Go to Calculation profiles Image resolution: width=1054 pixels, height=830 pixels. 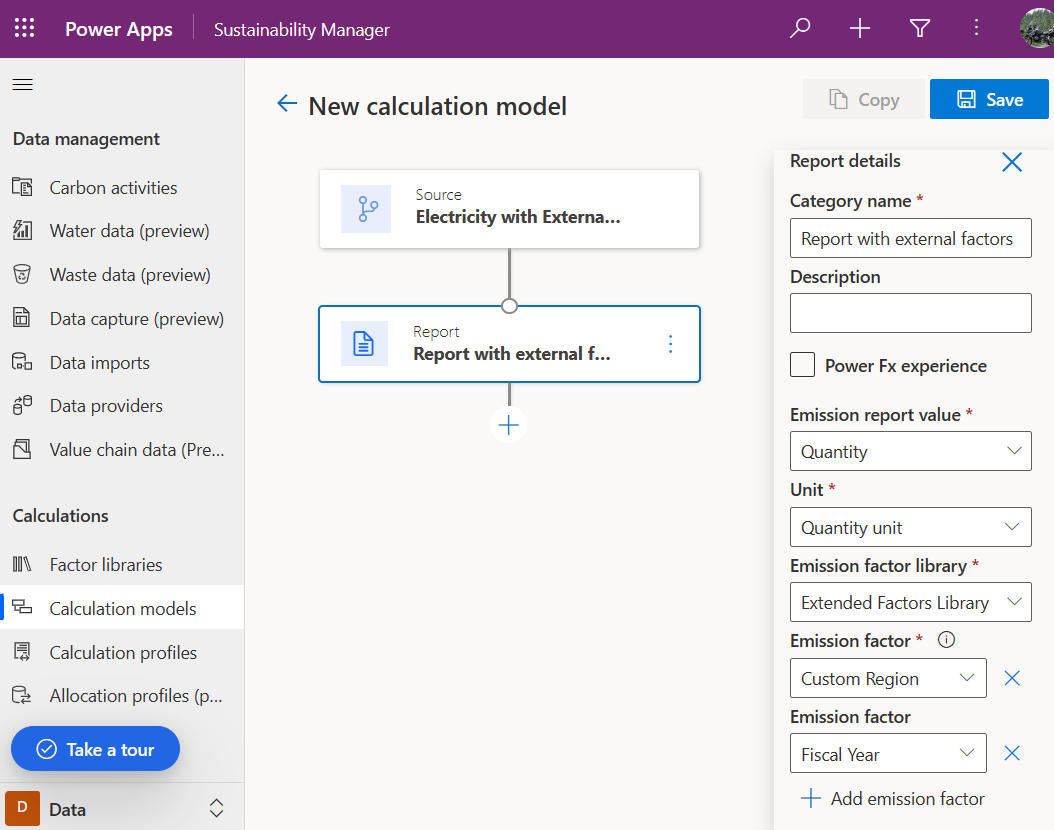(122, 653)
